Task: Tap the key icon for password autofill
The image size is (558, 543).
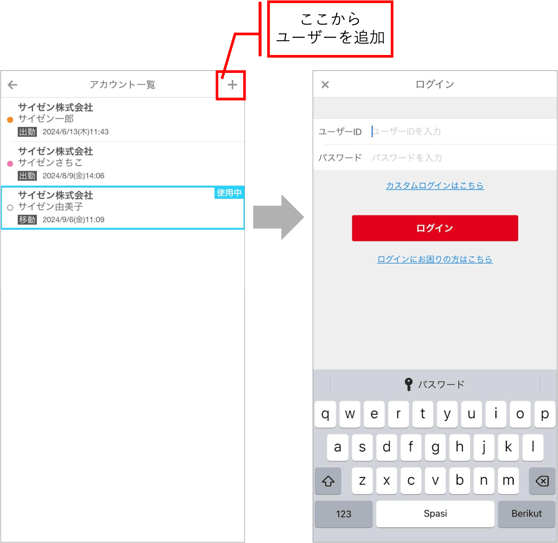Action: pos(409,384)
